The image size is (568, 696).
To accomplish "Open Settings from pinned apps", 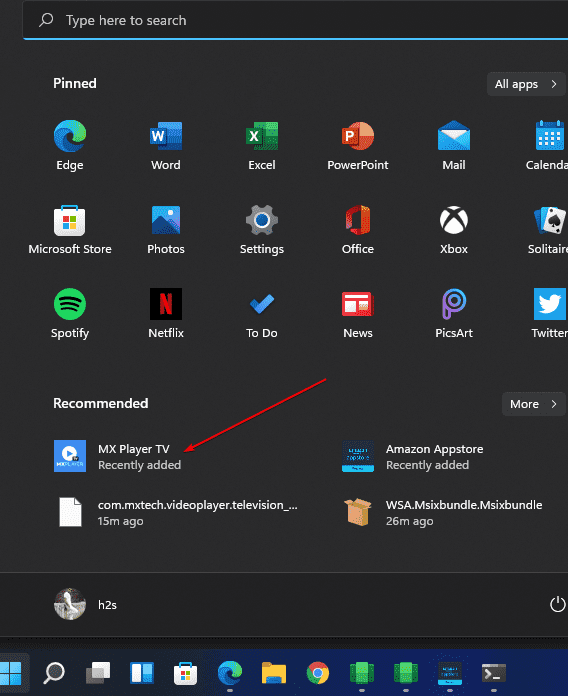I will tap(262, 229).
